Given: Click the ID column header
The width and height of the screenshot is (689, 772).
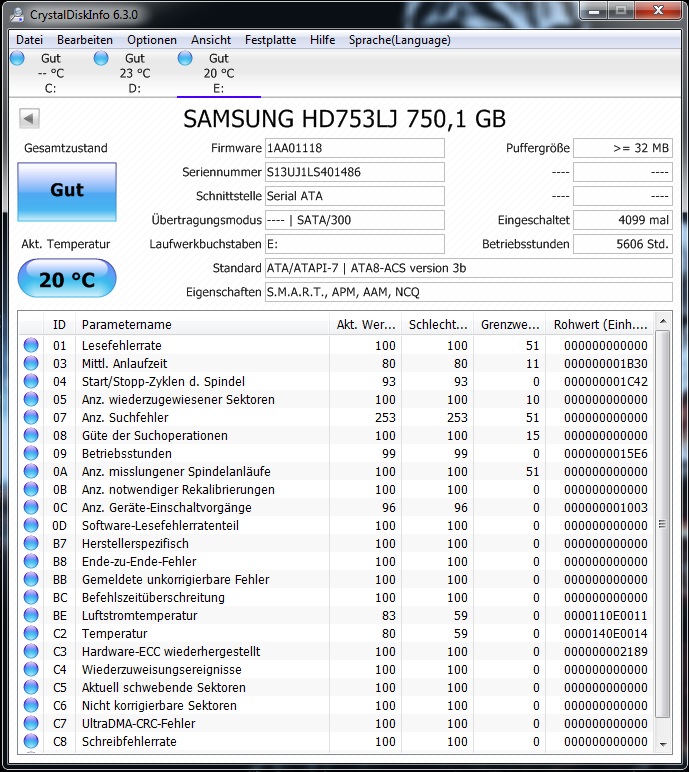Looking at the screenshot, I should click(60, 324).
